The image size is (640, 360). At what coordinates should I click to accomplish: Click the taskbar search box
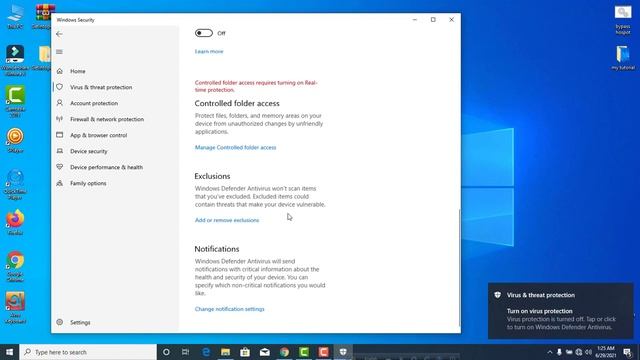[88, 352]
